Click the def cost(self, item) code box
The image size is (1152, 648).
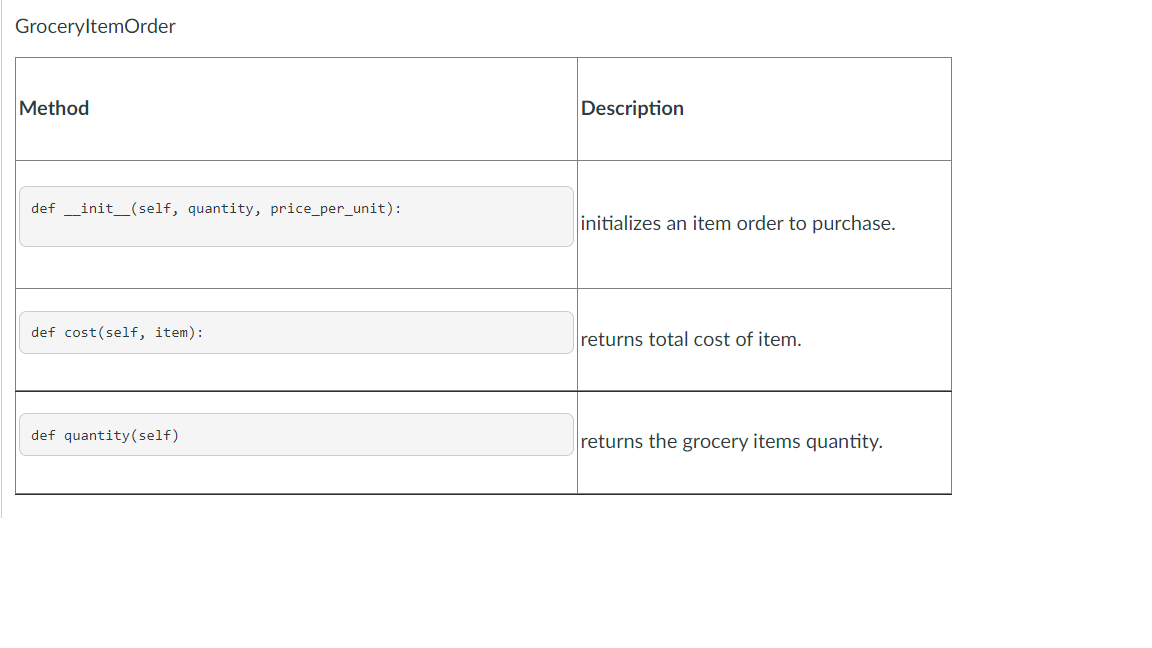pyautogui.click(x=296, y=333)
